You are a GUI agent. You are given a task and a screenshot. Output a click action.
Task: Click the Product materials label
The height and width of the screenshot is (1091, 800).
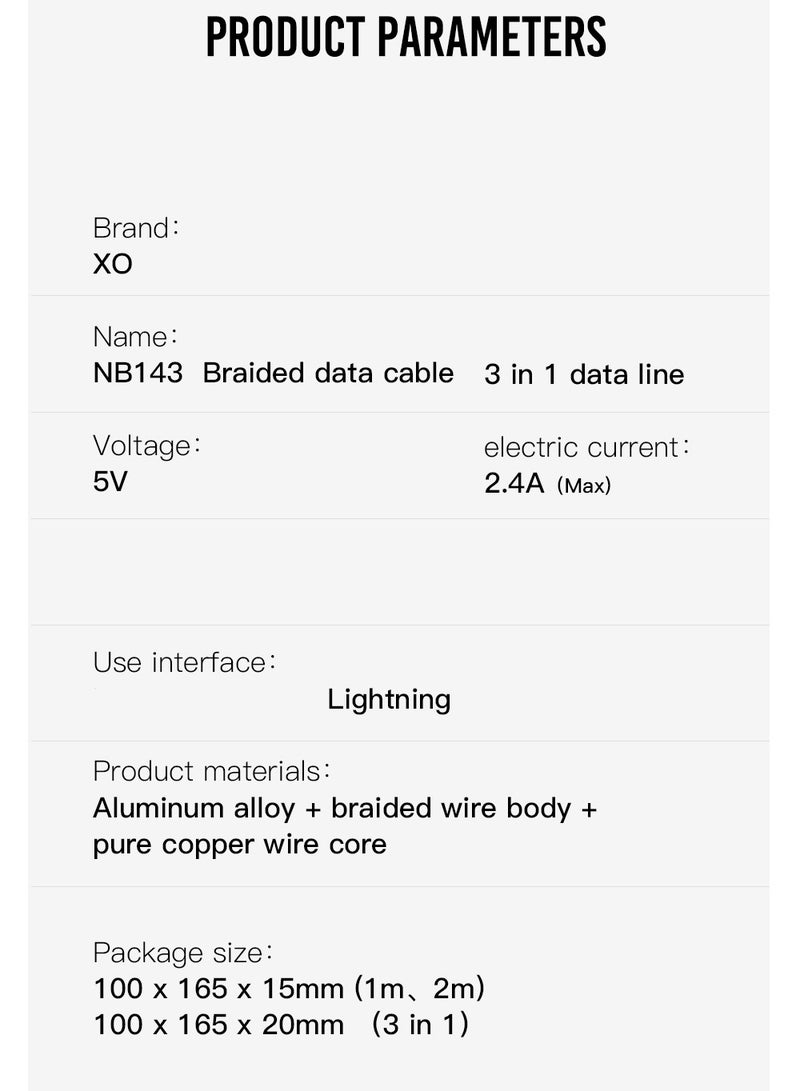coord(211,772)
